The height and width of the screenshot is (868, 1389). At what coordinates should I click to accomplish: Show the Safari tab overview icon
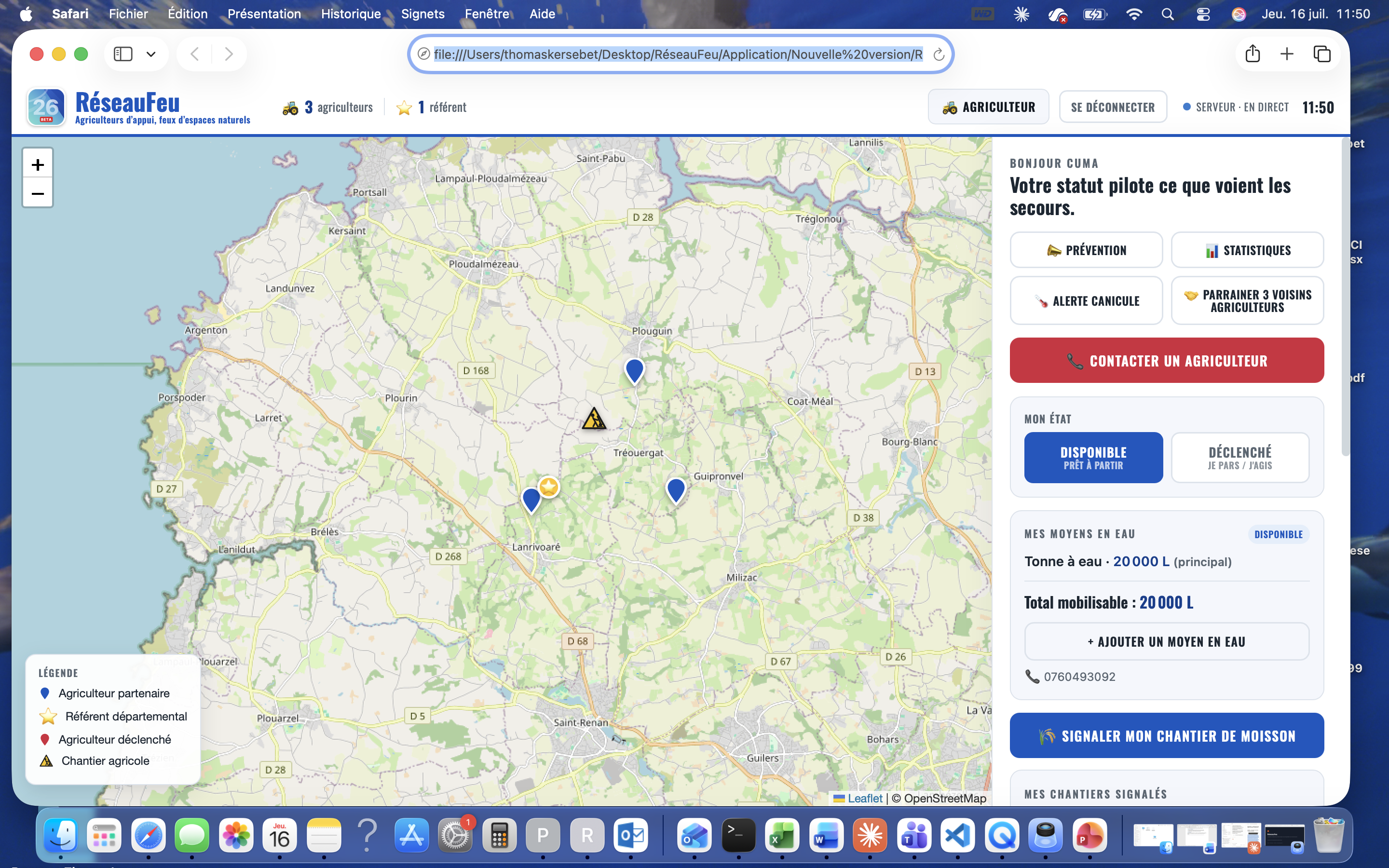(x=1322, y=54)
